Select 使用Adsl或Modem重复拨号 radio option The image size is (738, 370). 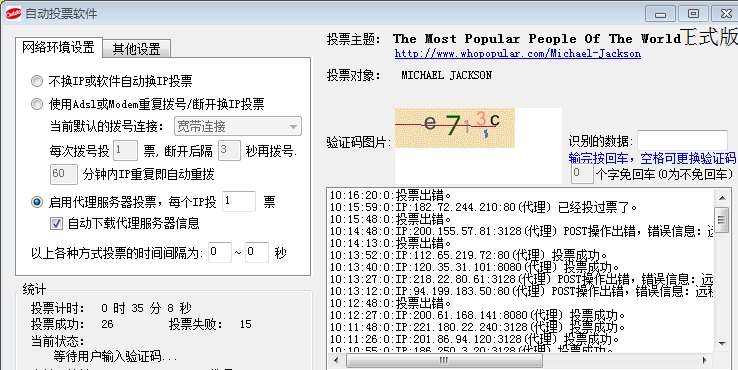click(37, 104)
